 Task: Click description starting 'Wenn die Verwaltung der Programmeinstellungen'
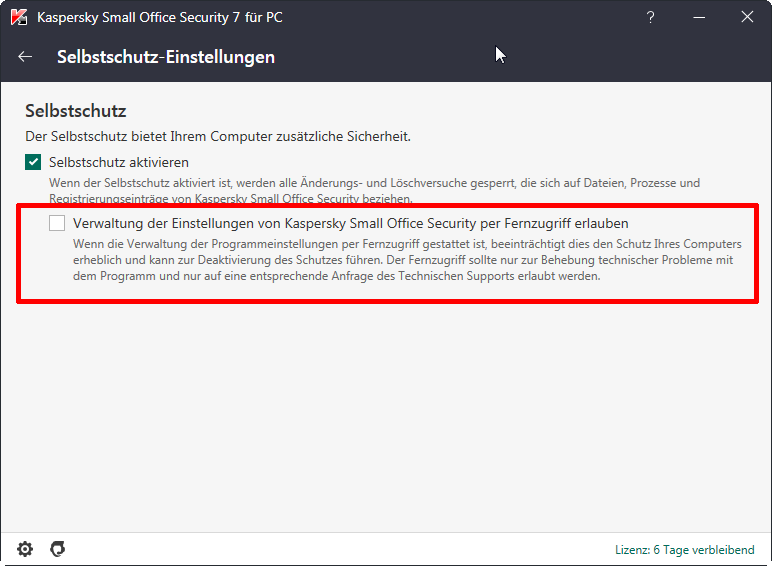click(407, 260)
